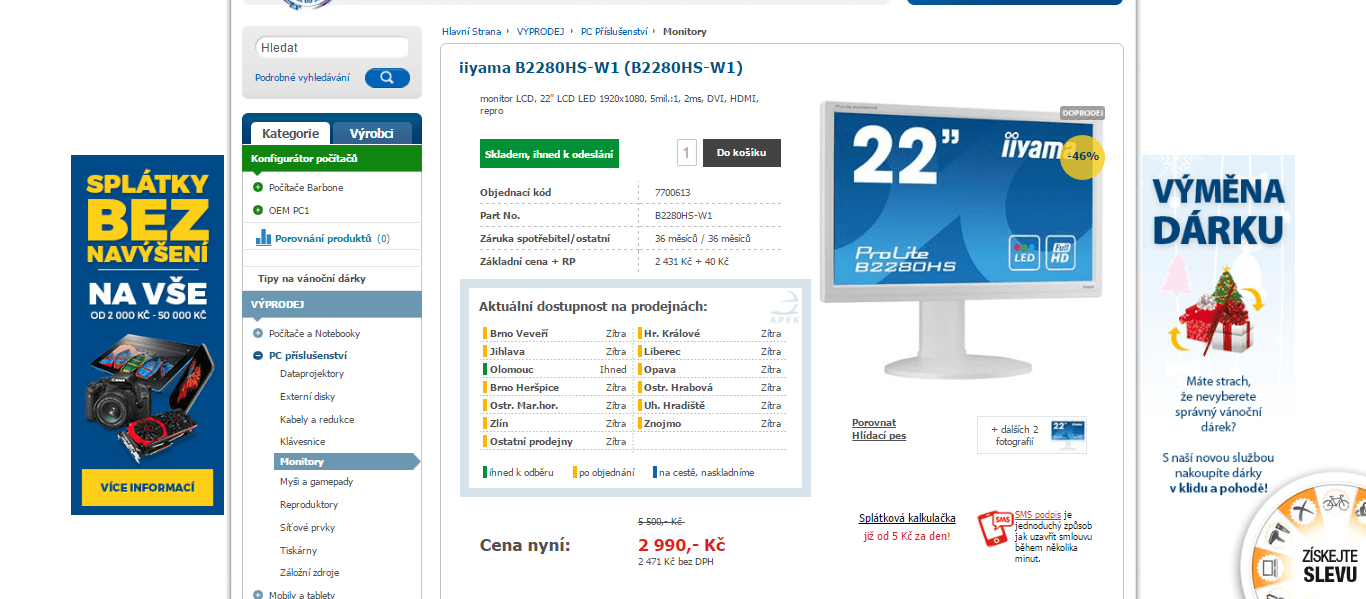This screenshot has height=599, width=1366.
Task: Open the SMS podpis link
Action: point(1038,514)
